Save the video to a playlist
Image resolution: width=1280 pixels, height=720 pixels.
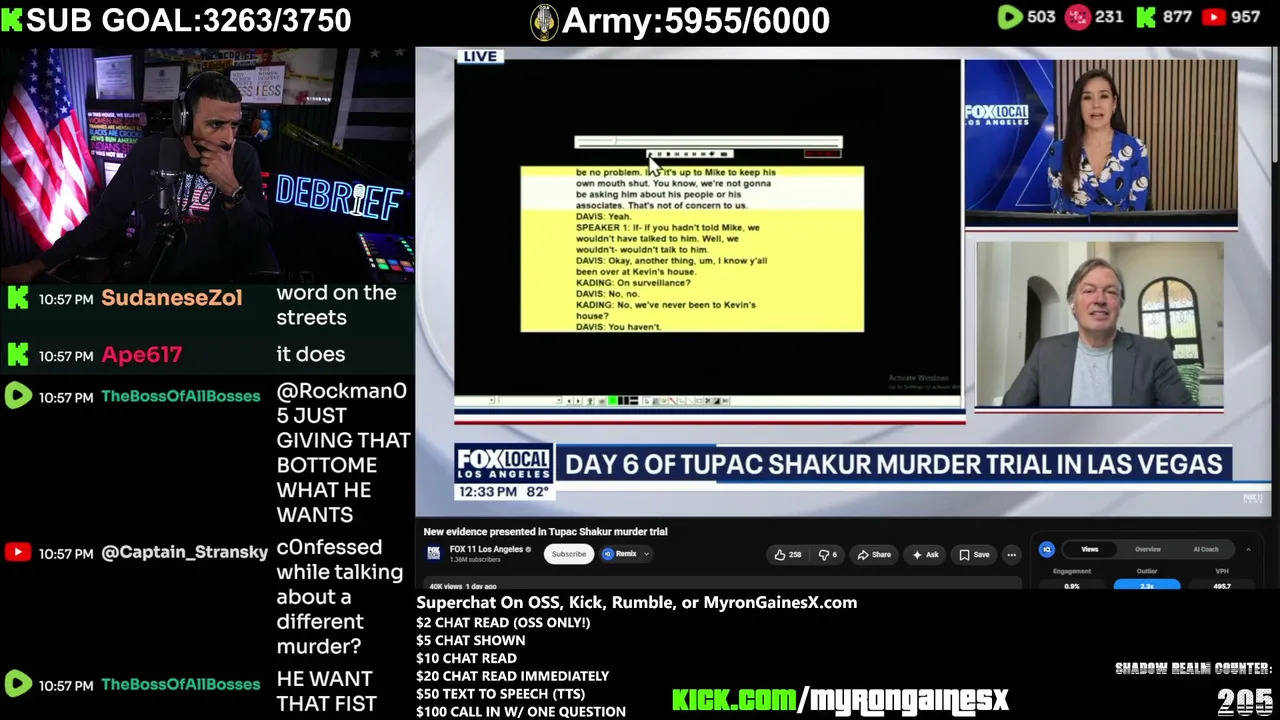[x=974, y=554]
